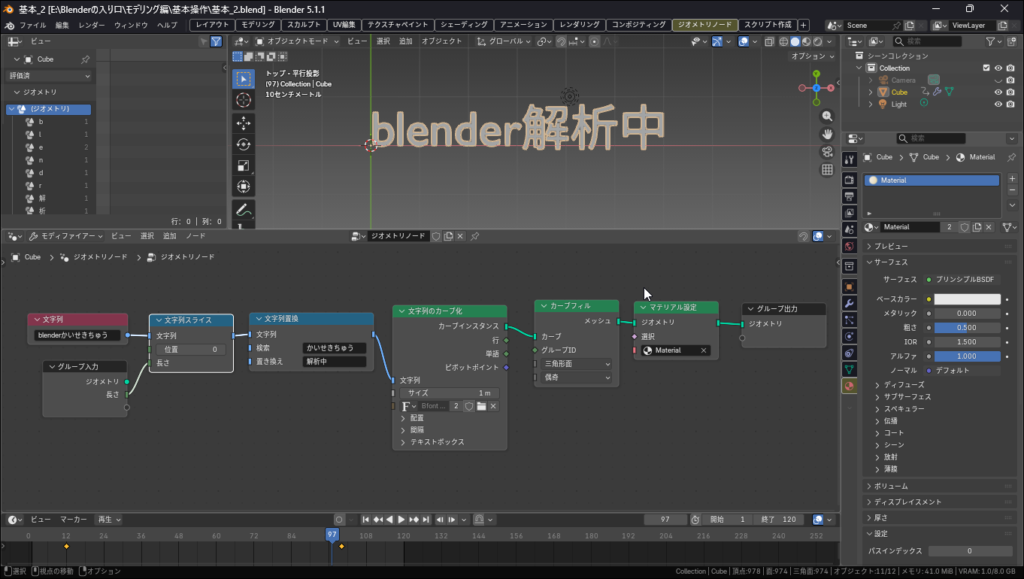
Task: Add a new workspace with plus icon
Action: pos(803,25)
